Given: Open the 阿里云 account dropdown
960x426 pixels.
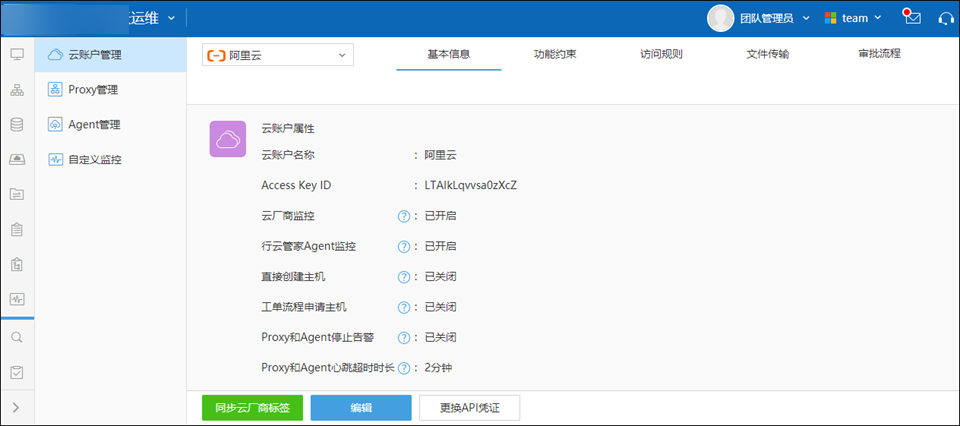Looking at the screenshot, I should 278,55.
